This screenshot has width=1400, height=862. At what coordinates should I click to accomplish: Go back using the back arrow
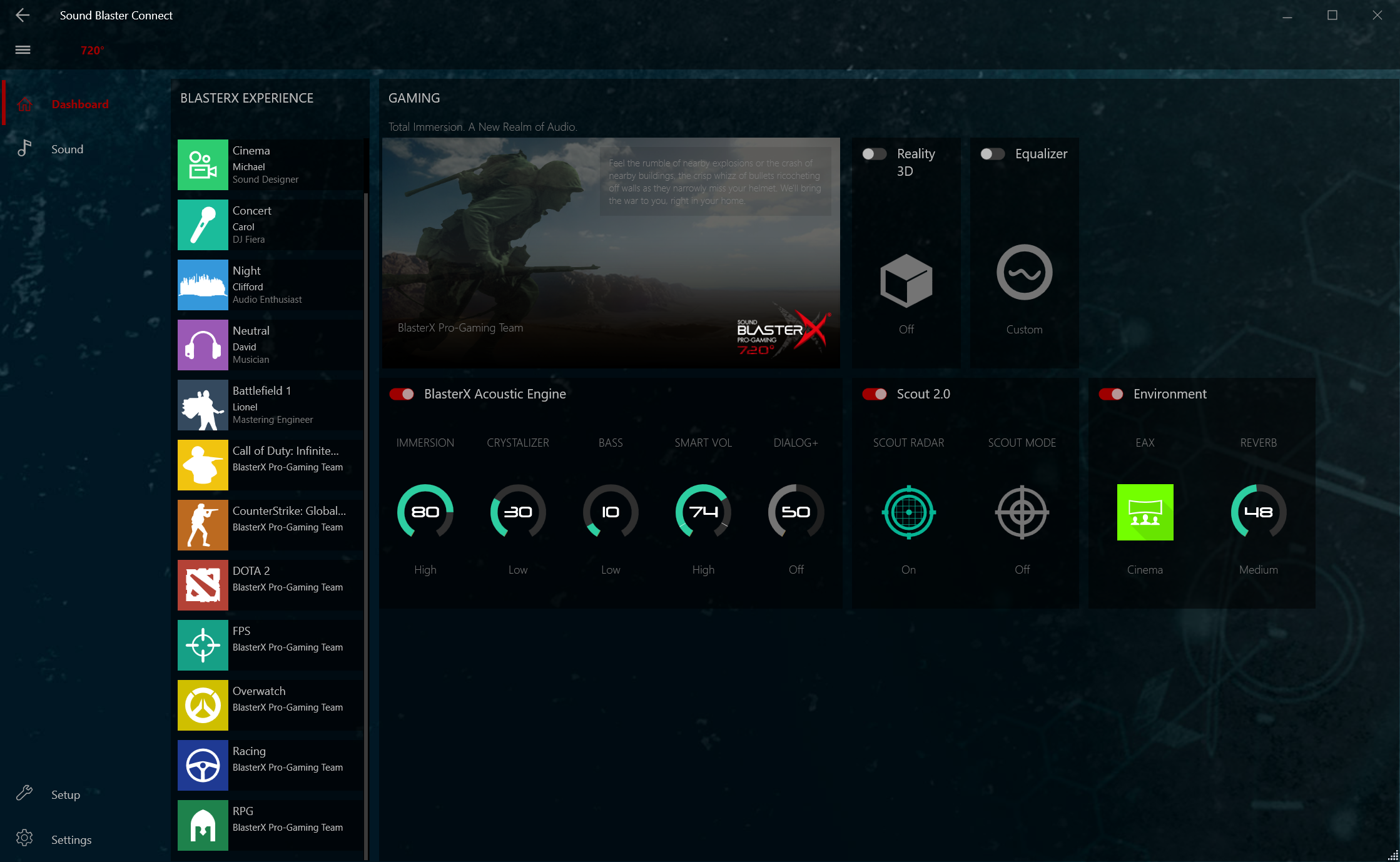(x=23, y=15)
